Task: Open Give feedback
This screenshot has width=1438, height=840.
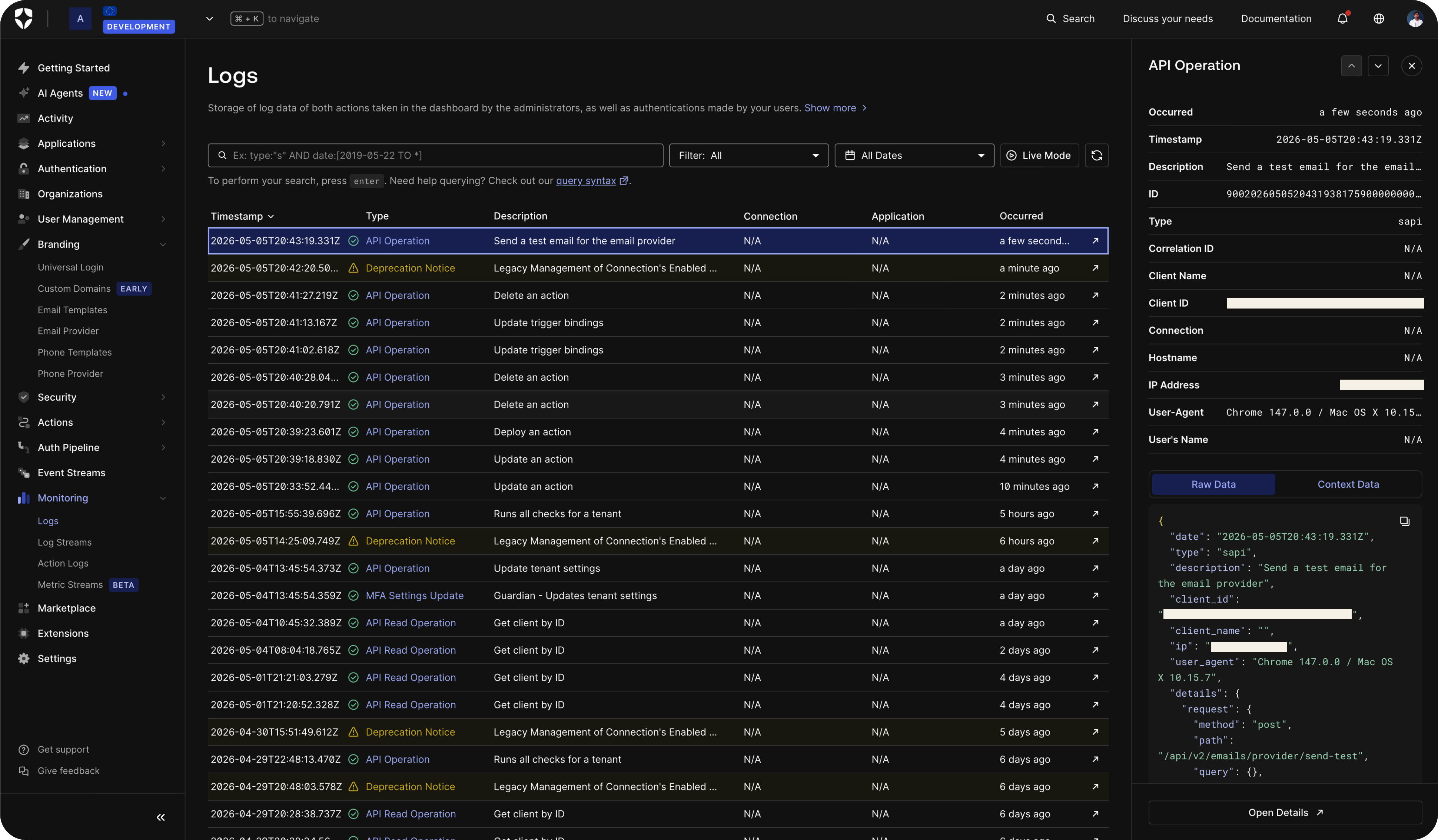Action: tap(69, 770)
